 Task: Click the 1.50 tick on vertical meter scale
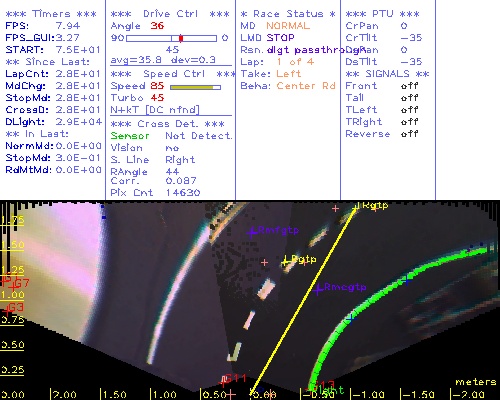tap(12, 246)
